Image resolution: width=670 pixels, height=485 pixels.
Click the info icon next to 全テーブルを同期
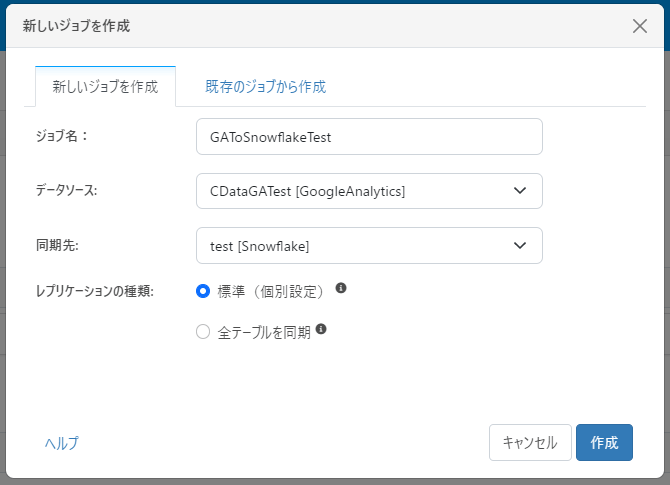(x=321, y=329)
